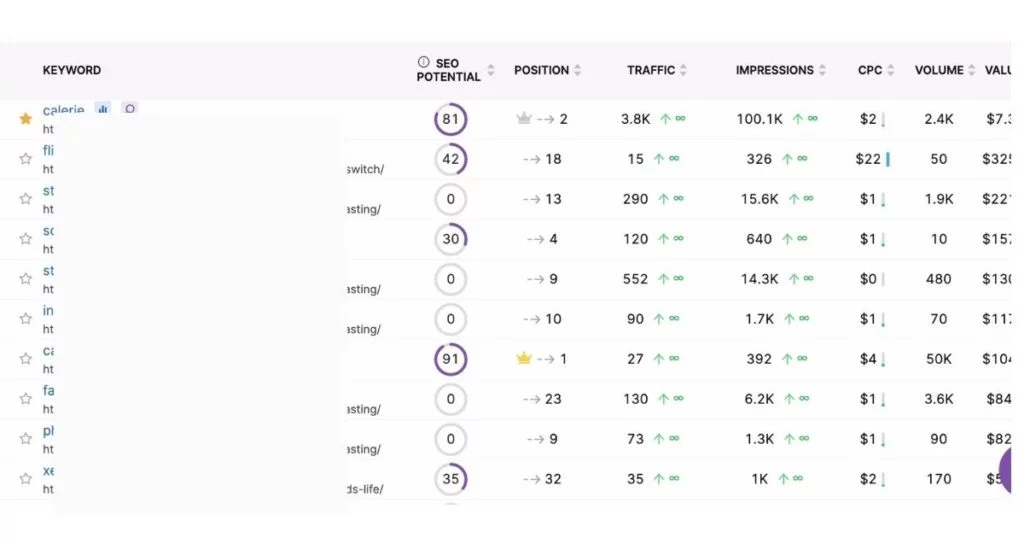Viewport: 1024px width, 538px height.
Task: Unfavorite the gold-starred calerie keyword row
Action: [26, 119]
